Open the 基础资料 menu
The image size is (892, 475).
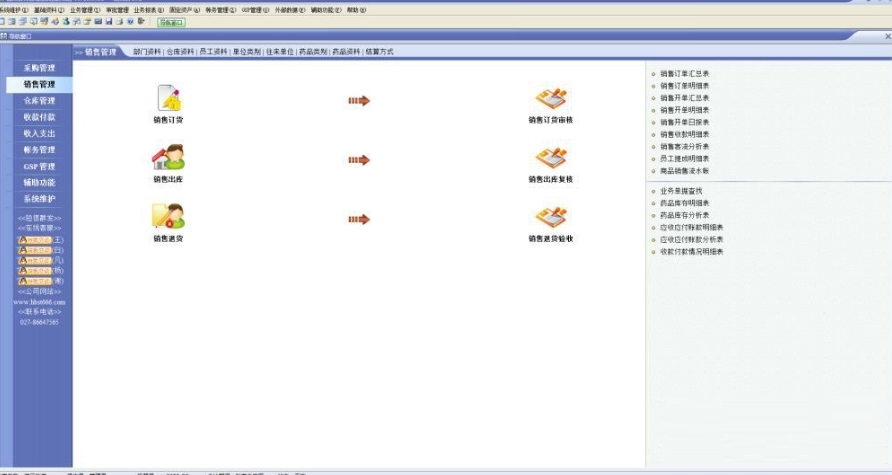tap(49, 10)
